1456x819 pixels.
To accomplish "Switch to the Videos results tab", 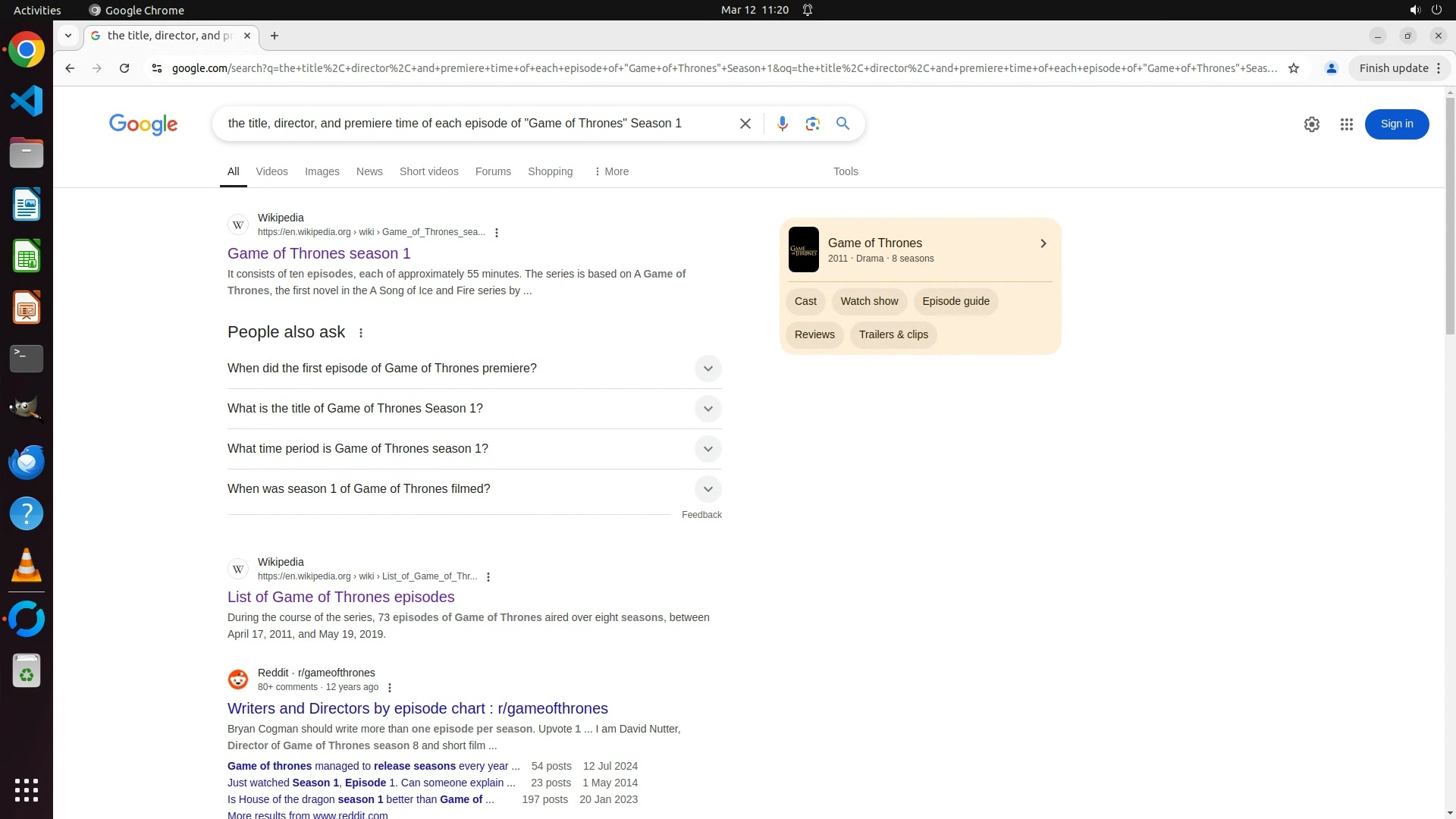I will coord(271,171).
